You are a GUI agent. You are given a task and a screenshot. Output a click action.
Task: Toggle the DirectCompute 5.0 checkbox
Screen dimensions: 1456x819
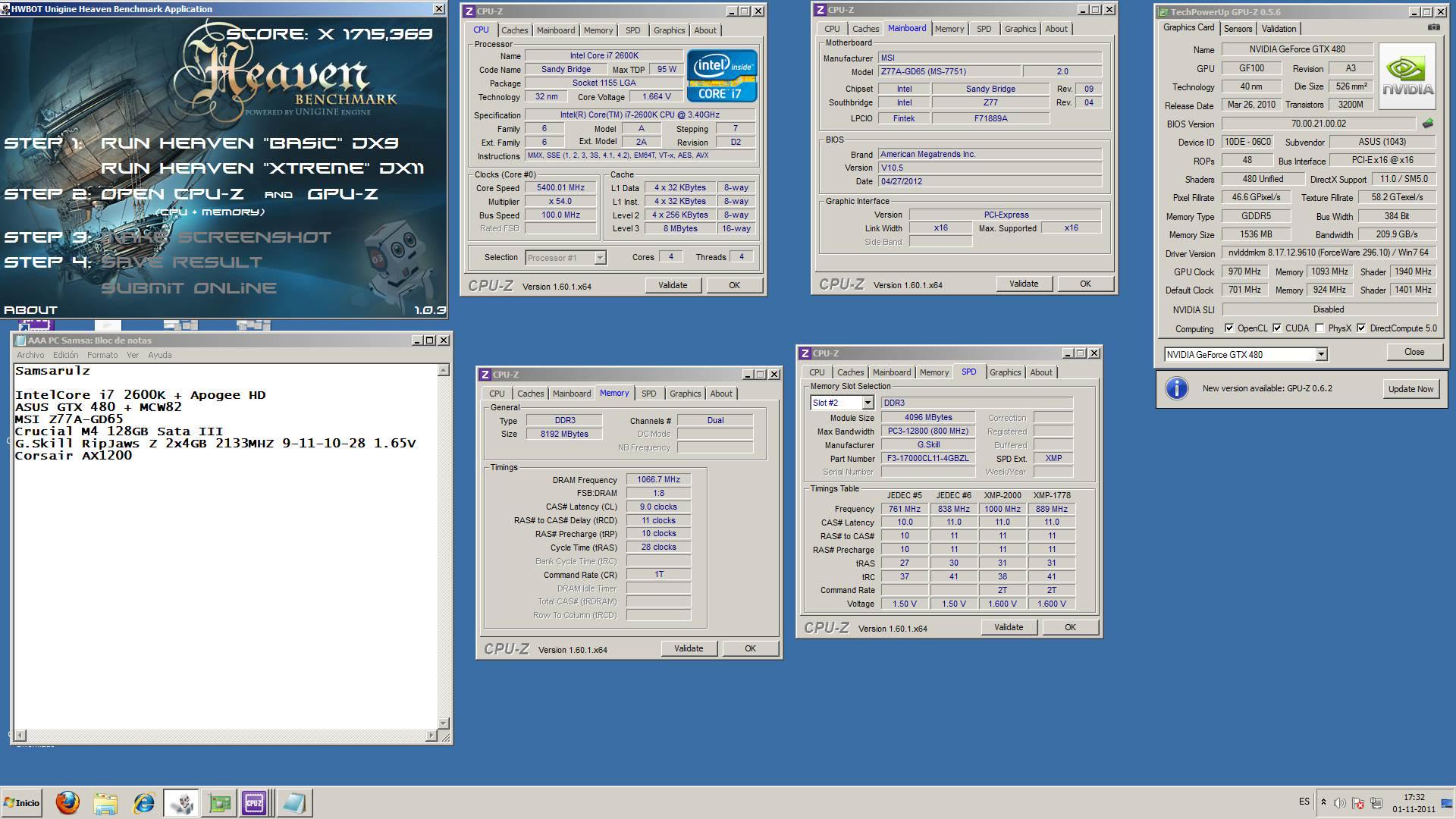[x=1361, y=328]
